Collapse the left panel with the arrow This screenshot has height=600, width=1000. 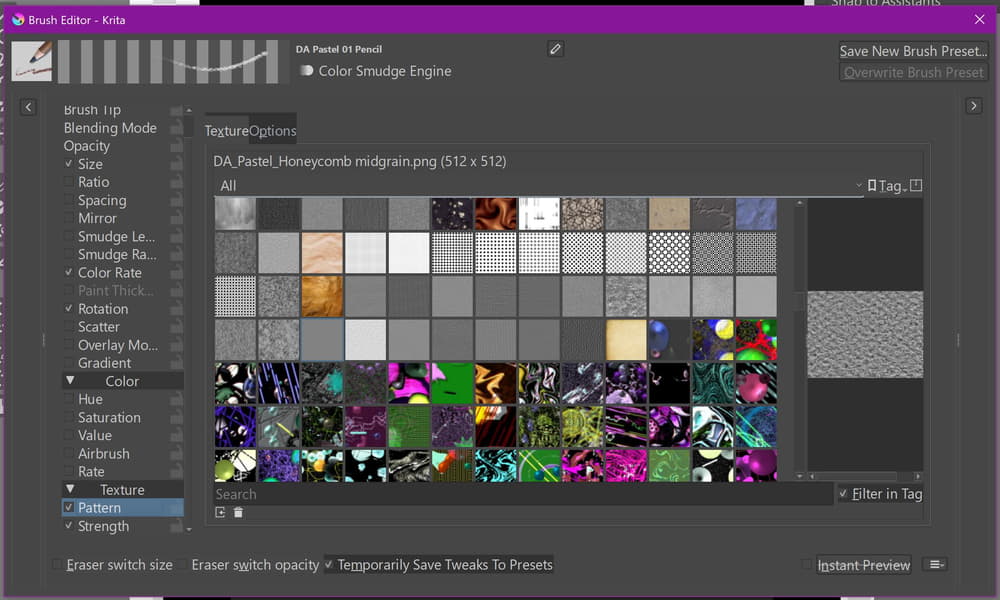tap(28, 107)
